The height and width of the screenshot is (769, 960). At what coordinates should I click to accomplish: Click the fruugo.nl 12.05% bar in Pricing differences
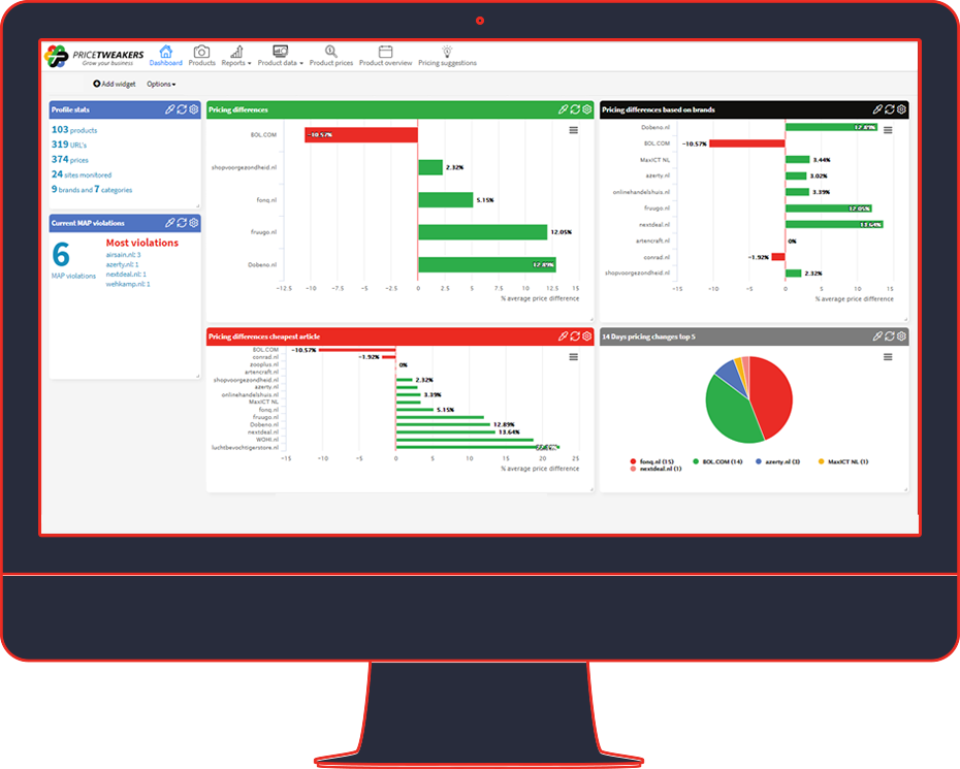point(482,232)
